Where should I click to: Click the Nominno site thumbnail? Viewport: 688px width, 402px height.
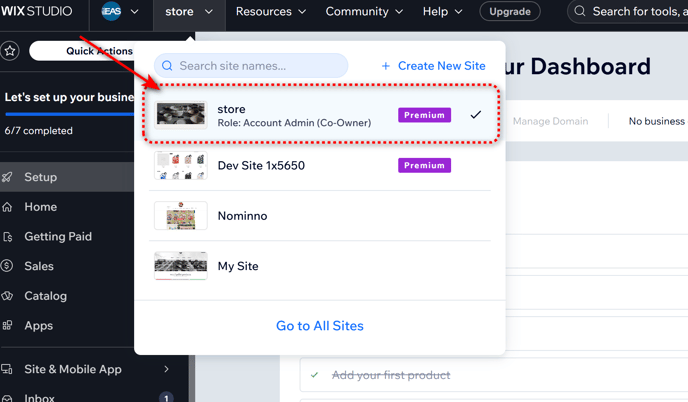tap(181, 215)
